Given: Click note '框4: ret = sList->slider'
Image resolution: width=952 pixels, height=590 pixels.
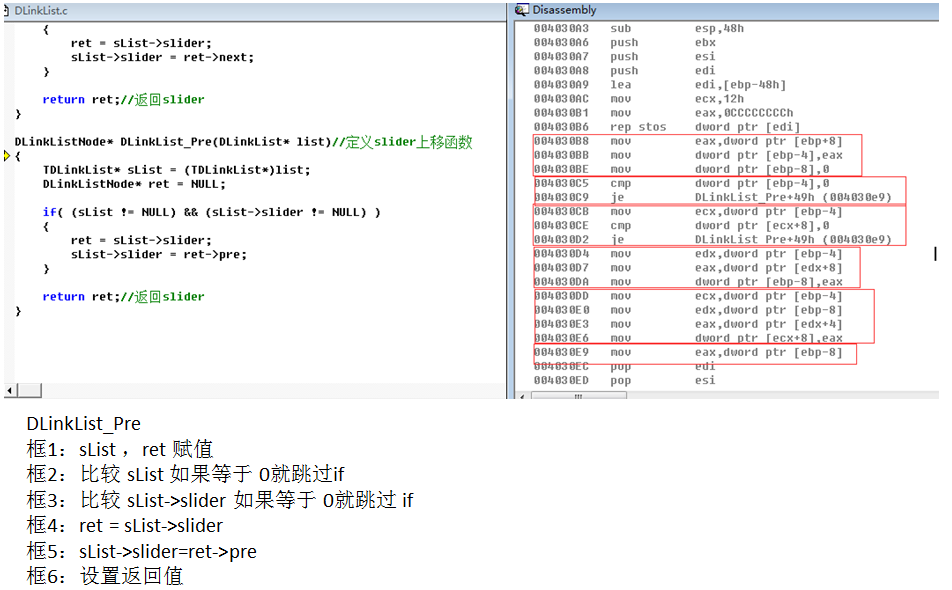Looking at the screenshot, I should tap(124, 526).
